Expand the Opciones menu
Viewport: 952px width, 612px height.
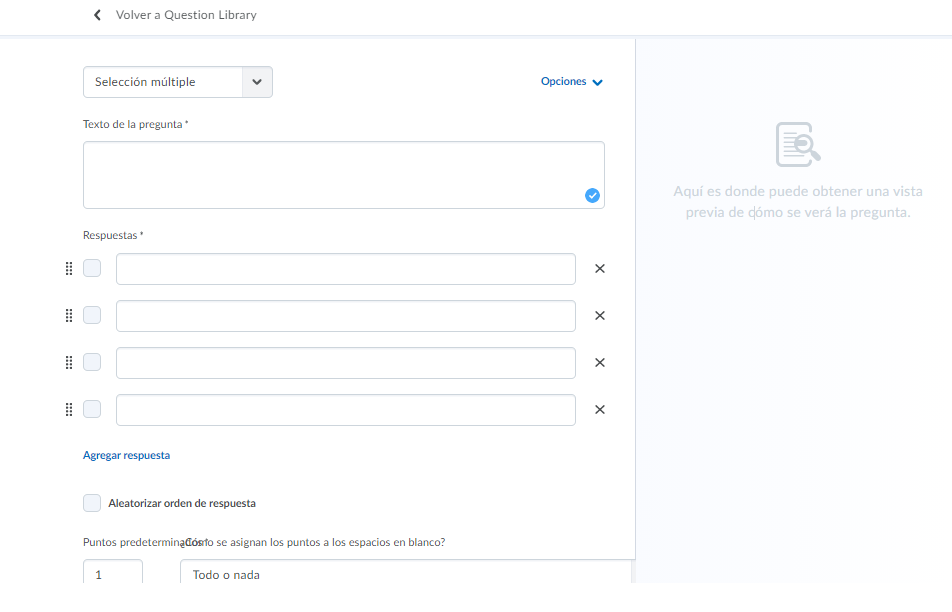pyautogui.click(x=572, y=82)
